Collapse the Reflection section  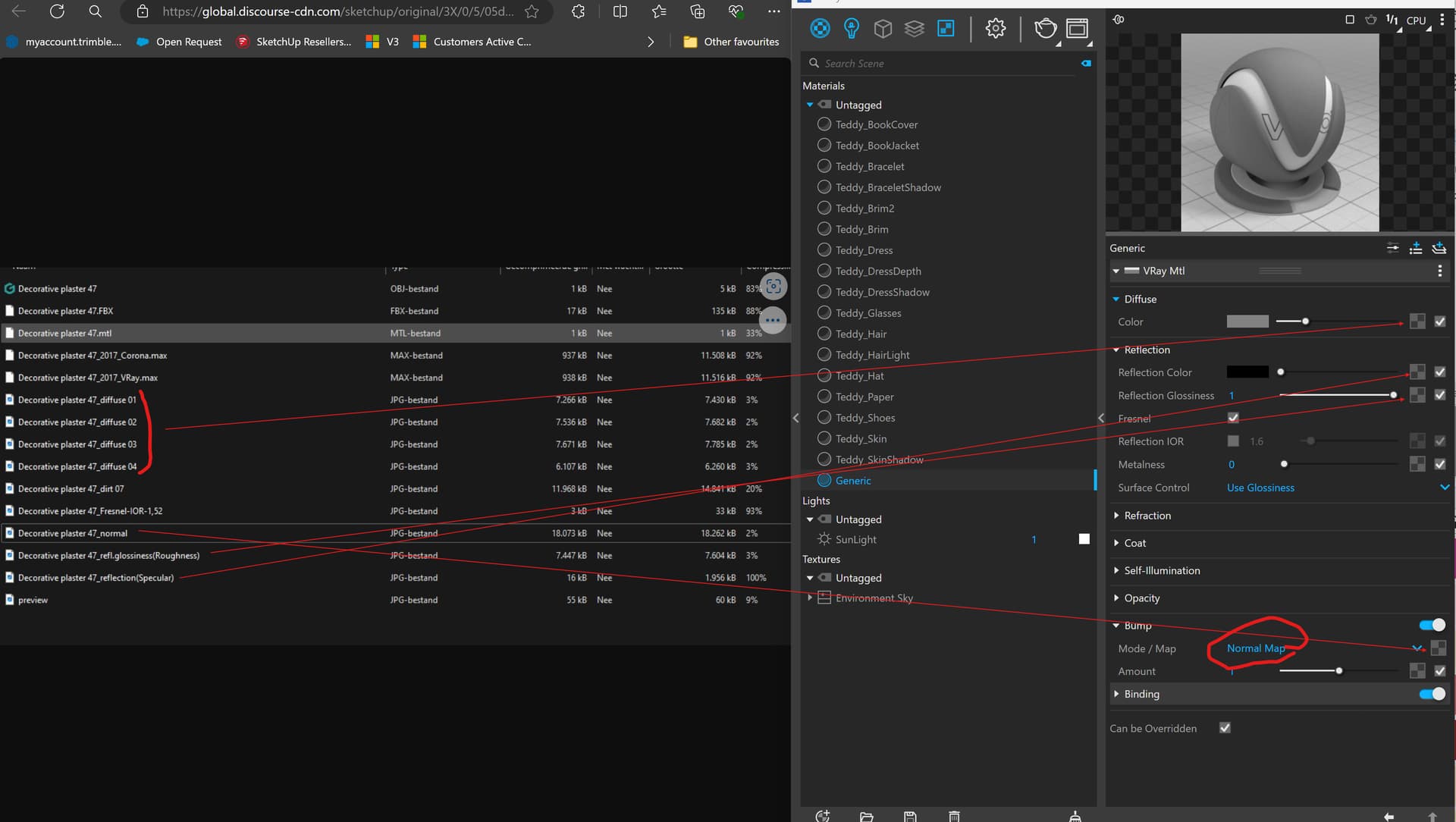(1116, 350)
